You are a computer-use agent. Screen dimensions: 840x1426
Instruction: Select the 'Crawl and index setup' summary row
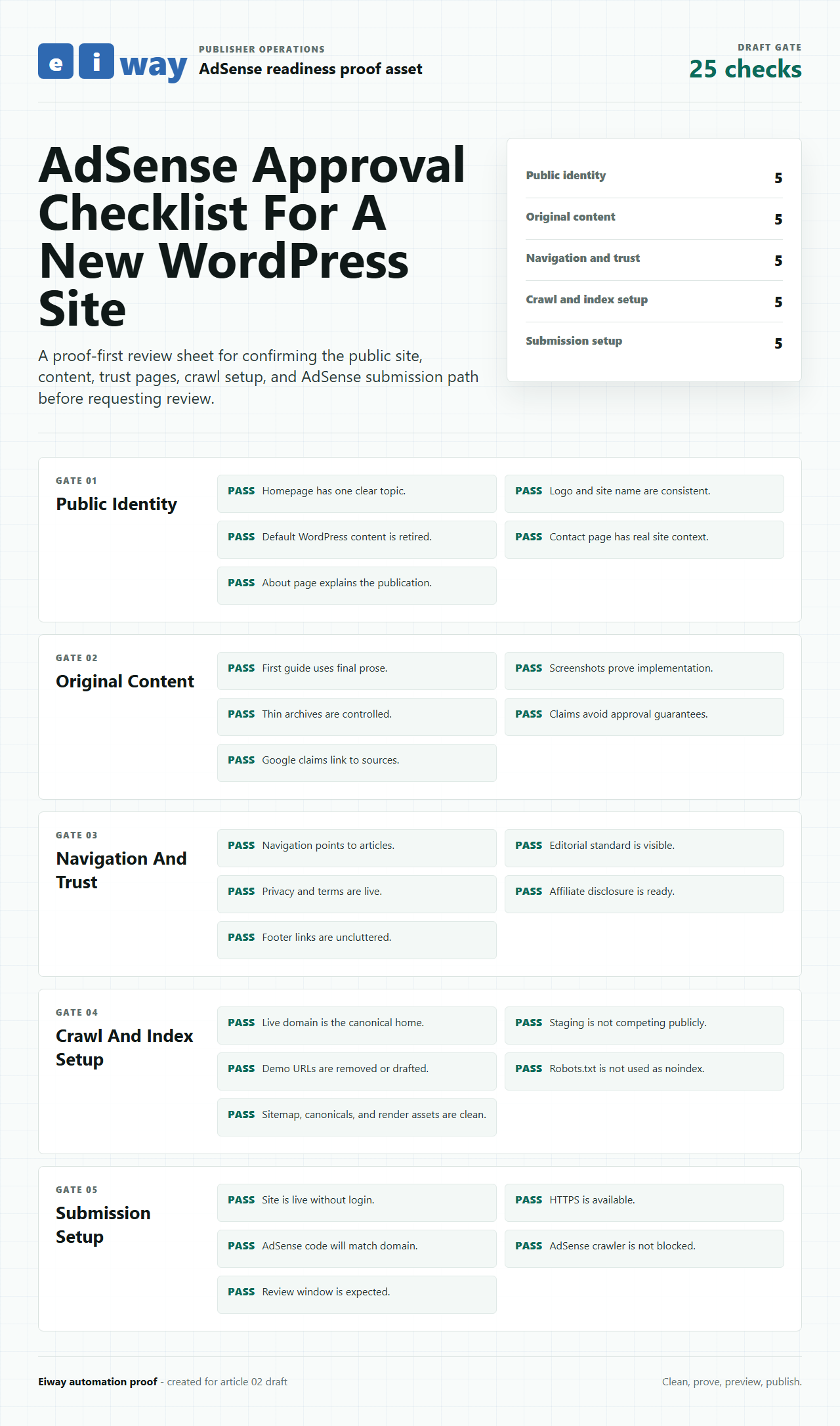pyautogui.click(x=654, y=301)
